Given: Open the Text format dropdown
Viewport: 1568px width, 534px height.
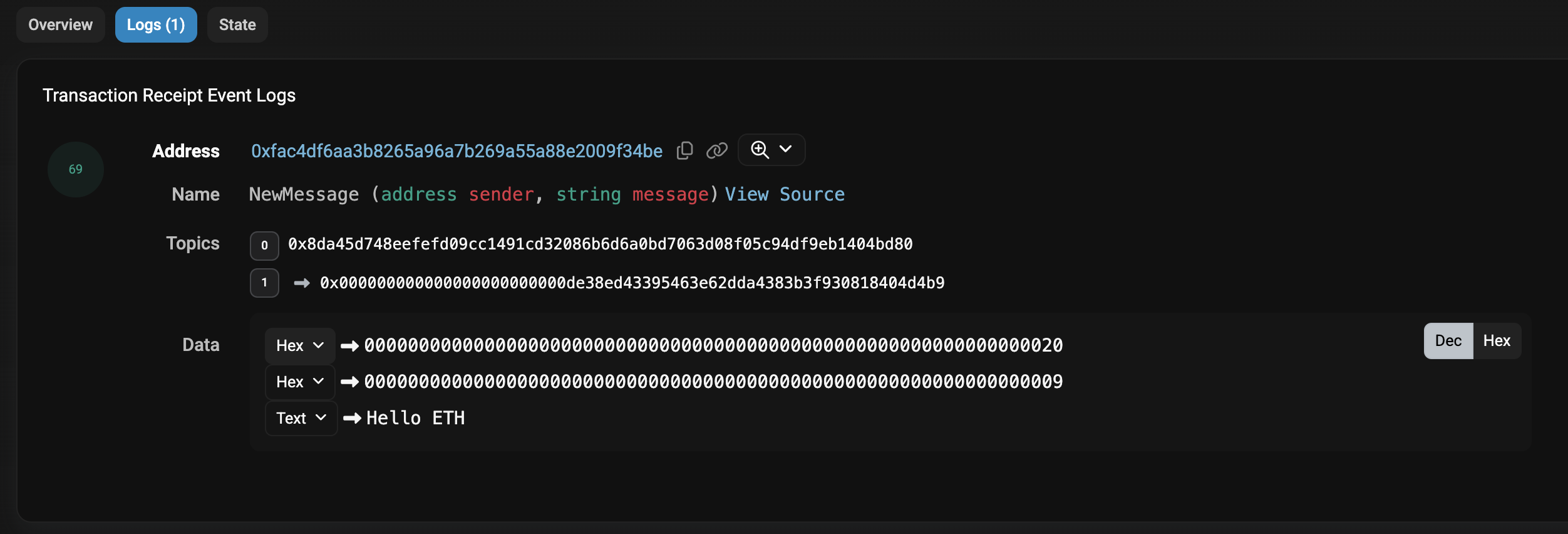Looking at the screenshot, I should (301, 418).
